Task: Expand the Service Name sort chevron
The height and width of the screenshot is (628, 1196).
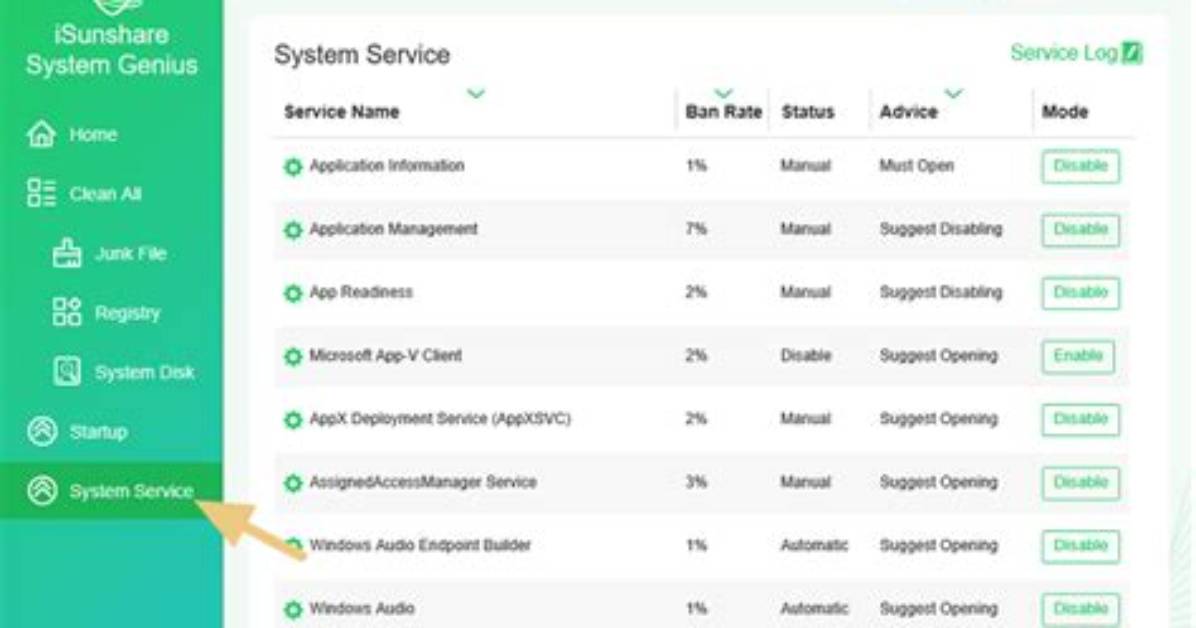Action: (476, 94)
